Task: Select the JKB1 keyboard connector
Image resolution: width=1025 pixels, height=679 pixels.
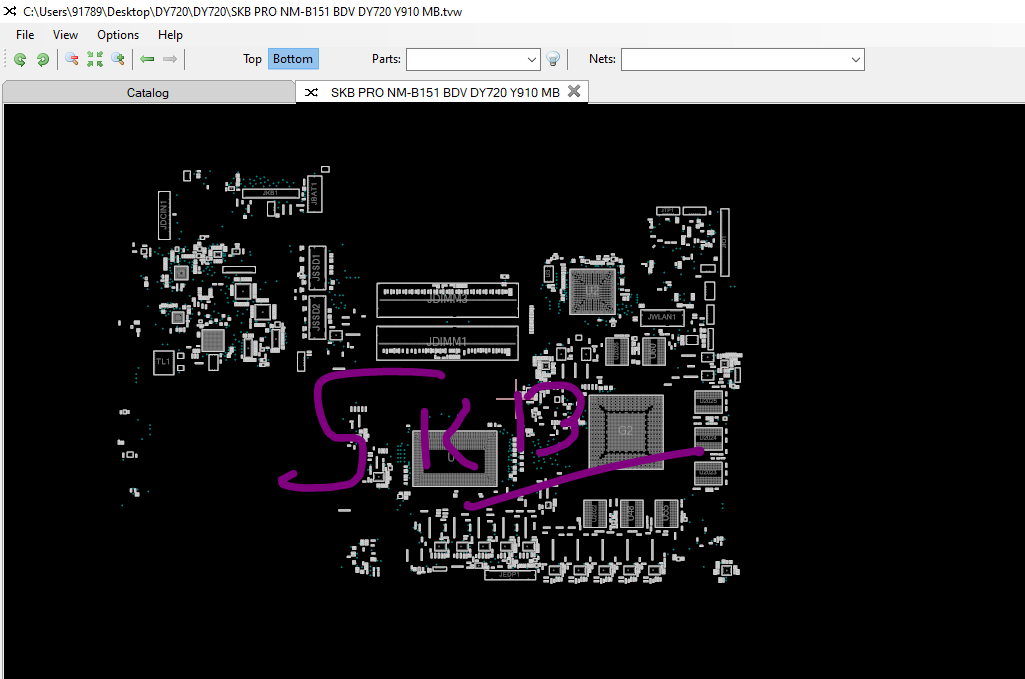Action: pos(271,193)
